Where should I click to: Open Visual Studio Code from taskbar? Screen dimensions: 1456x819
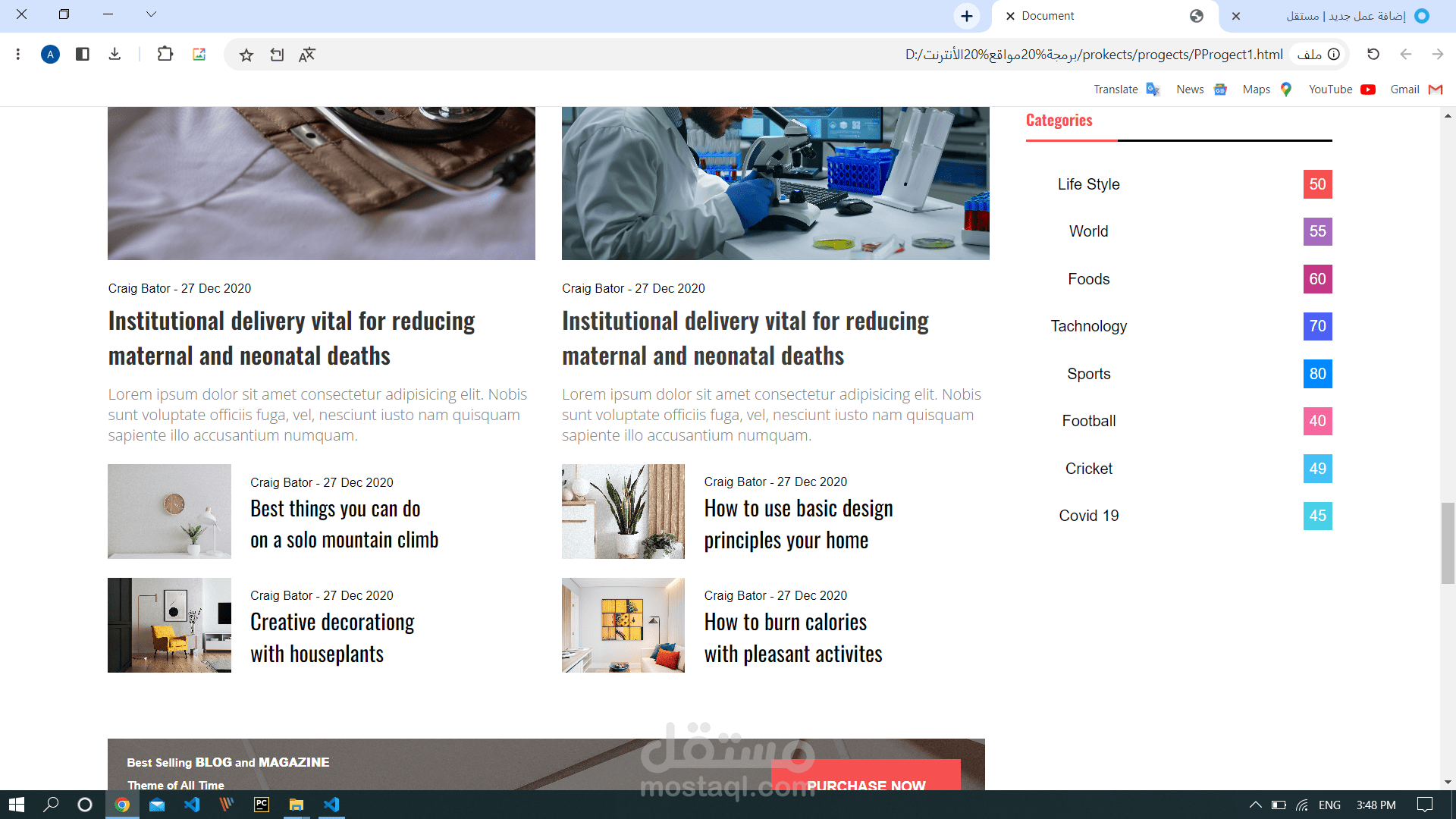331,805
